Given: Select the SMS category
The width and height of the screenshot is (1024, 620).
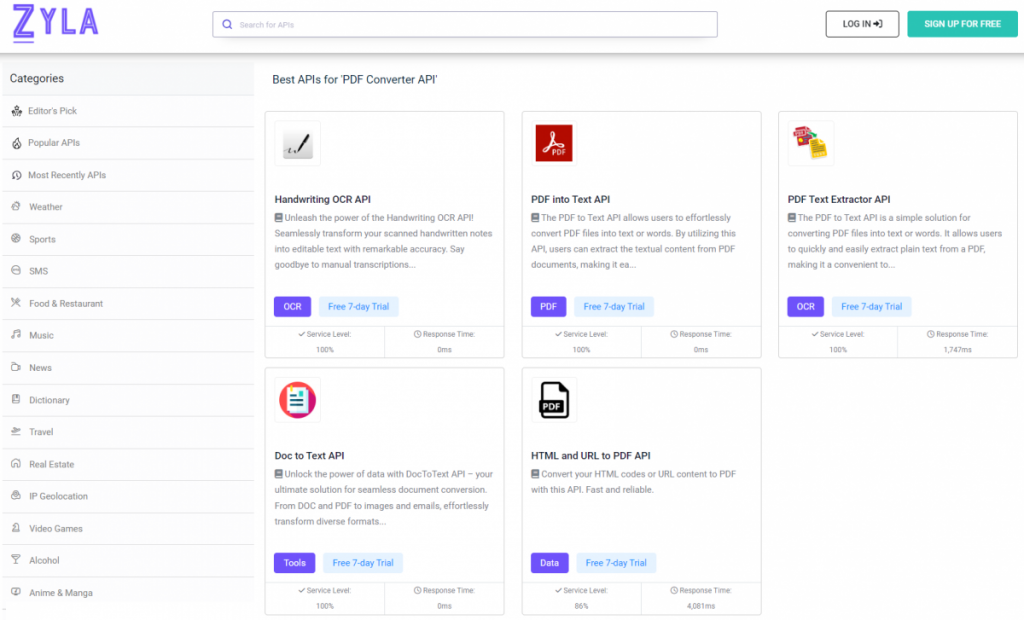Looking at the screenshot, I should pos(128,271).
